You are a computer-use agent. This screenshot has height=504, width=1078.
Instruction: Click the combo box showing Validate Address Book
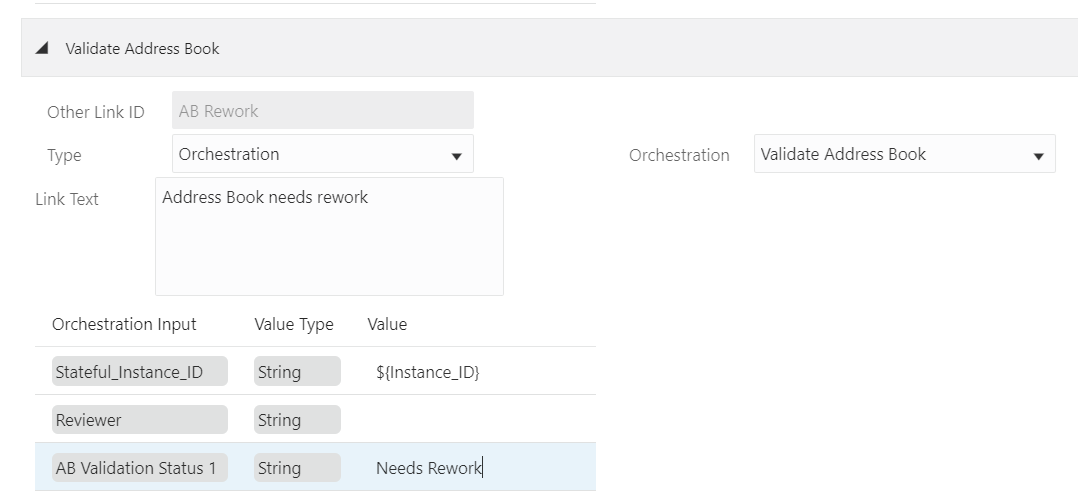[890, 154]
